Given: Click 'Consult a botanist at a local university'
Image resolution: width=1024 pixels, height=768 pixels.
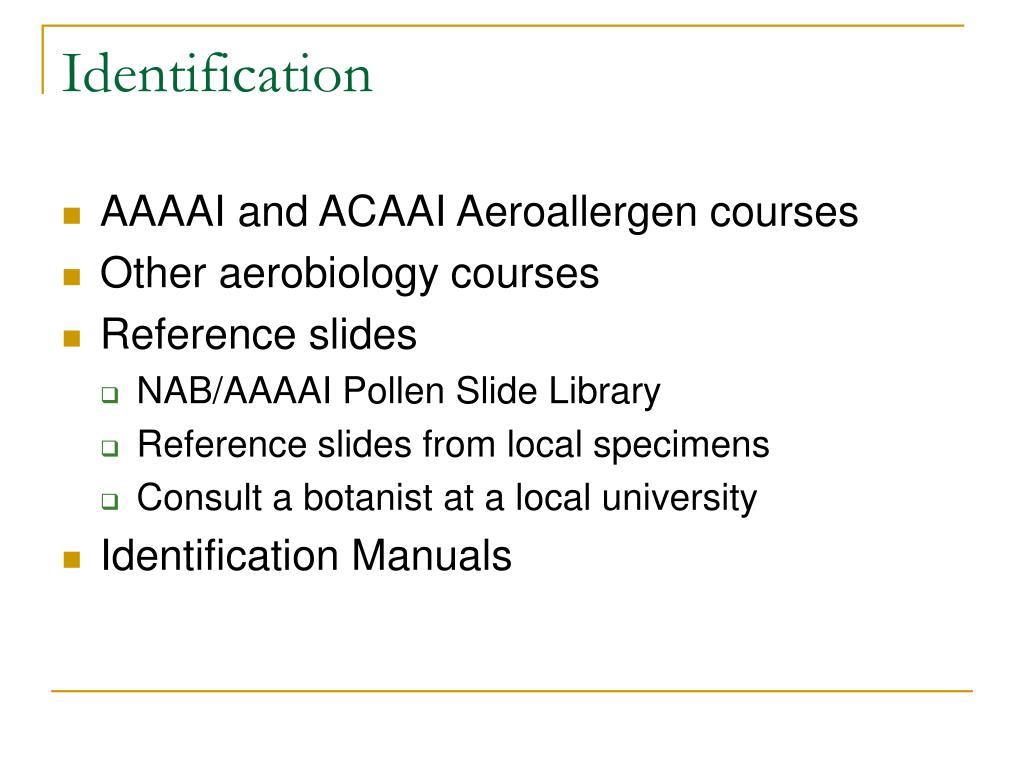Looking at the screenshot, I should (447, 499).
